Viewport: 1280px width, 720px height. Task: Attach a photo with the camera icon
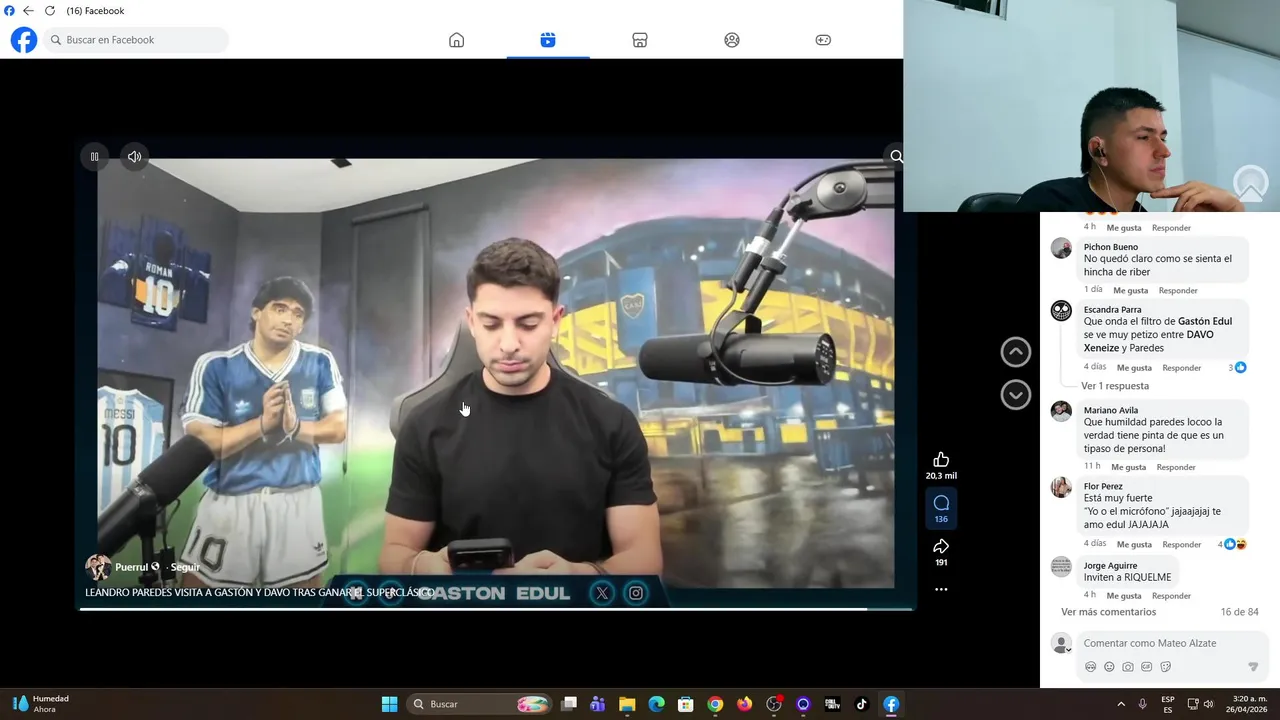1128,667
